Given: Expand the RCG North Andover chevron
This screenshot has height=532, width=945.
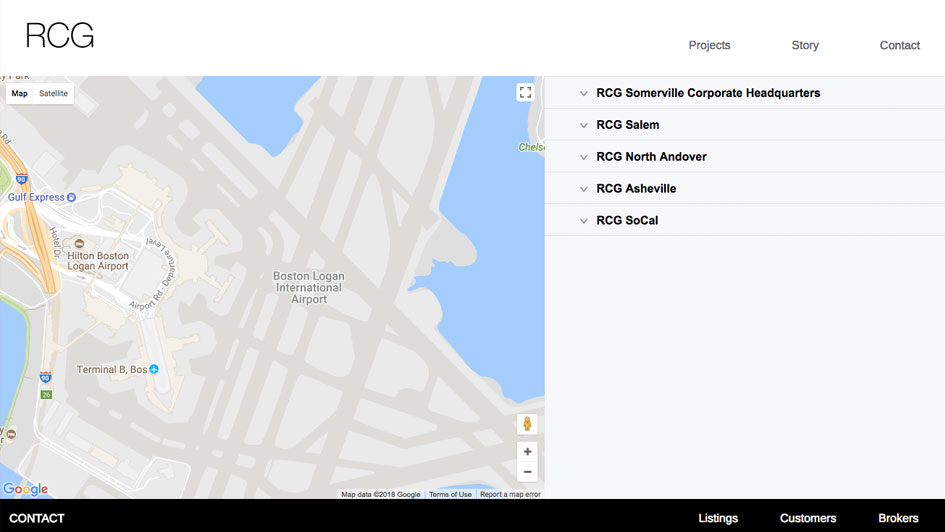Looking at the screenshot, I should (x=583, y=157).
